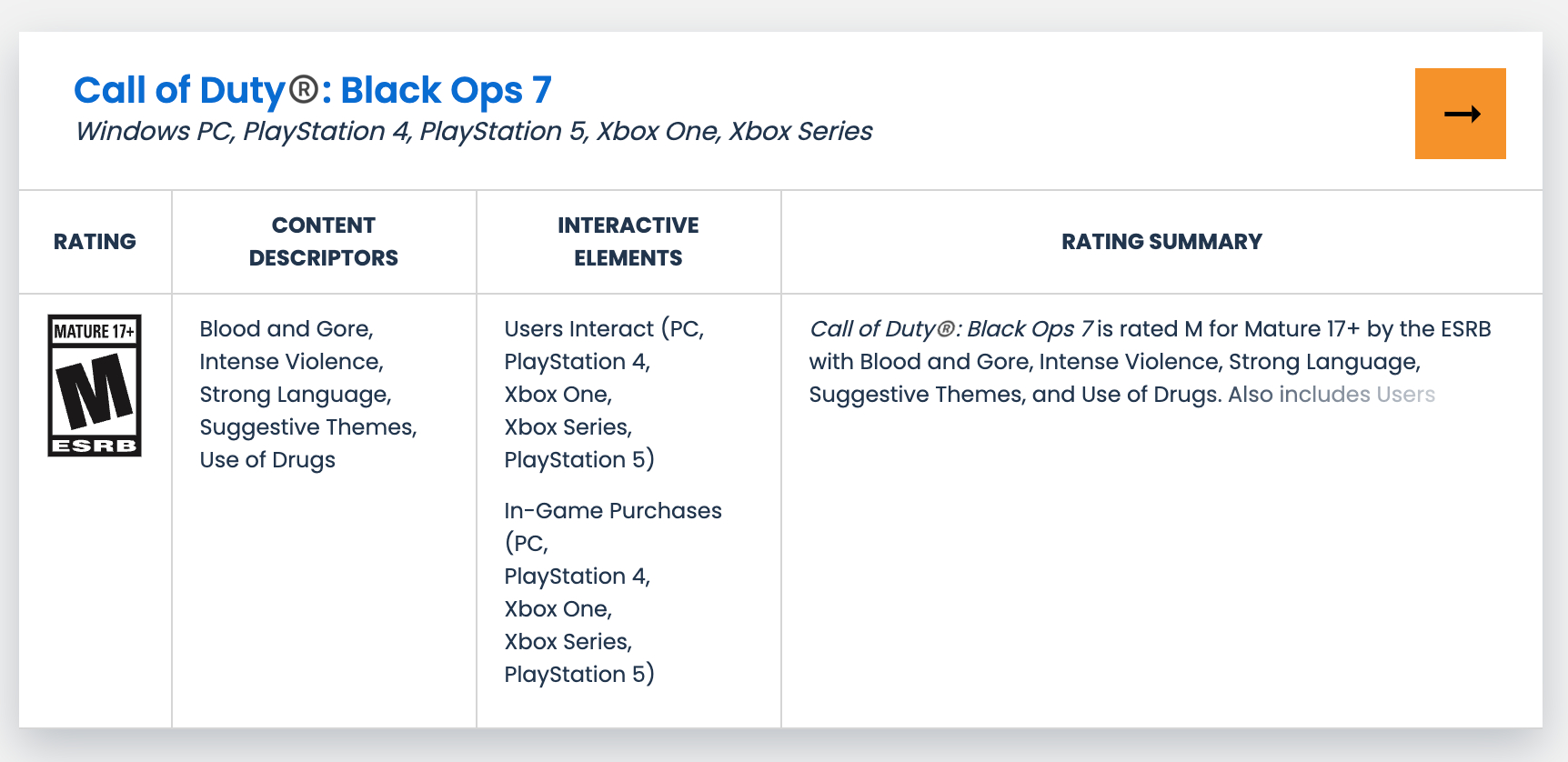Select the RATING SUMMARY column header
This screenshot has width=1568, height=762.
(x=1161, y=242)
